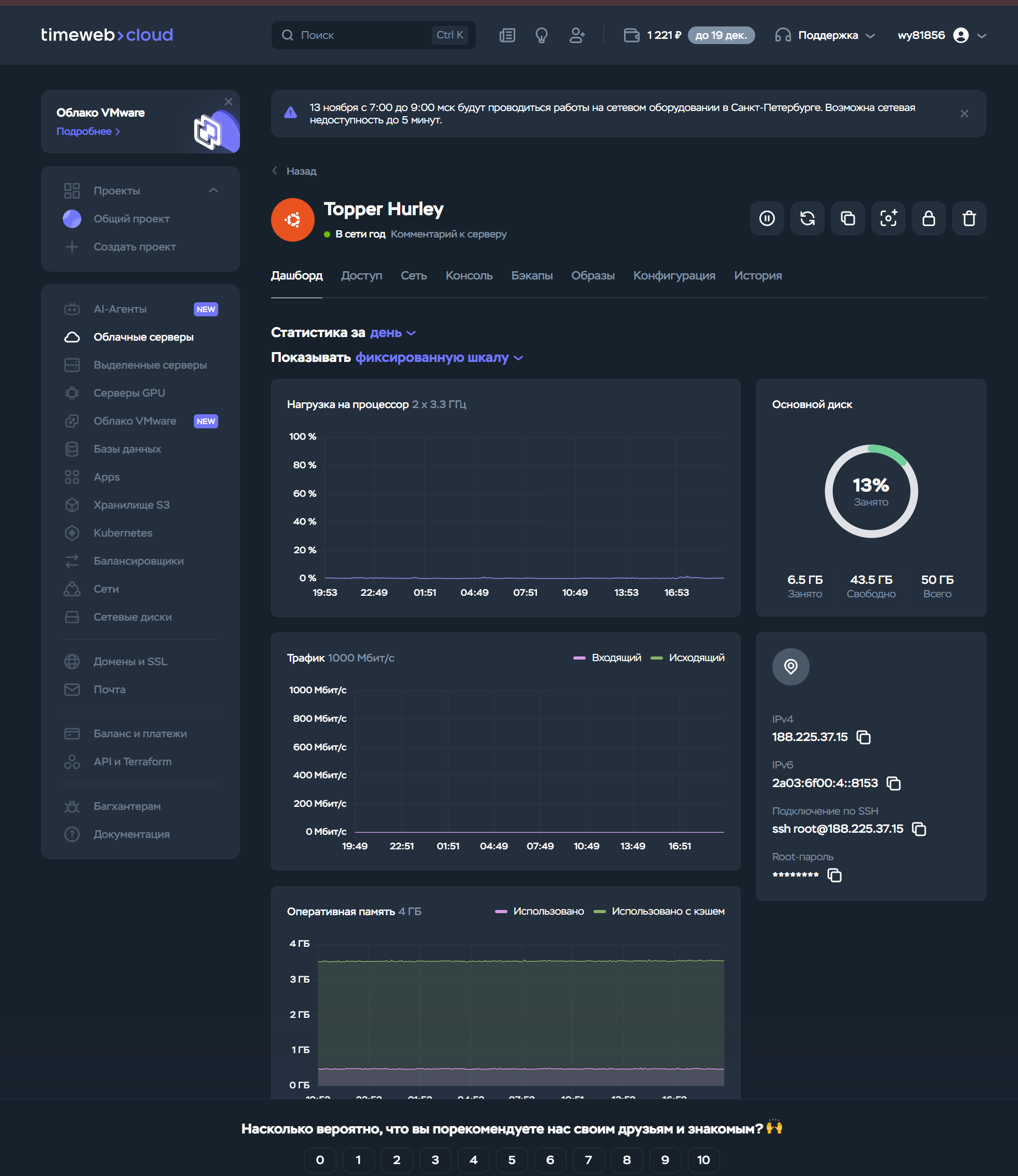Copy the SSH connection command
The width and height of the screenshot is (1018, 1176).
918,829
